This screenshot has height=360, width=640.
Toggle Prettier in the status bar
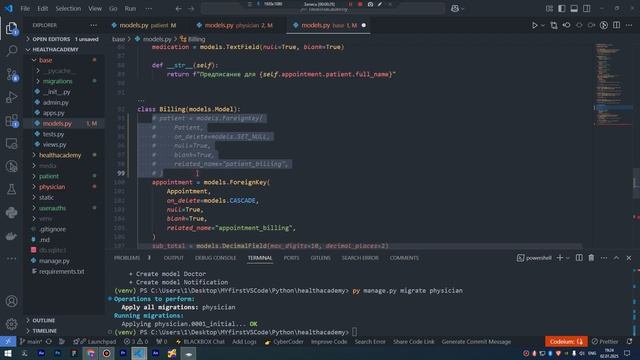604,341
